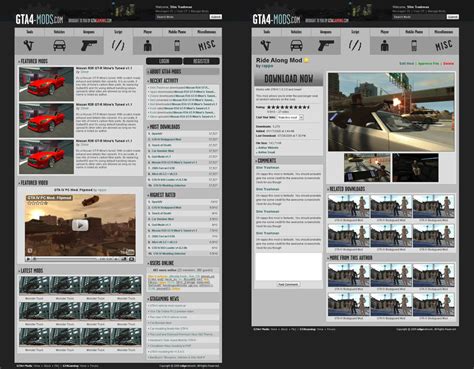Click the Register button
Image resolution: width=474 pixels, height=369 pixels.
point(201,61)
